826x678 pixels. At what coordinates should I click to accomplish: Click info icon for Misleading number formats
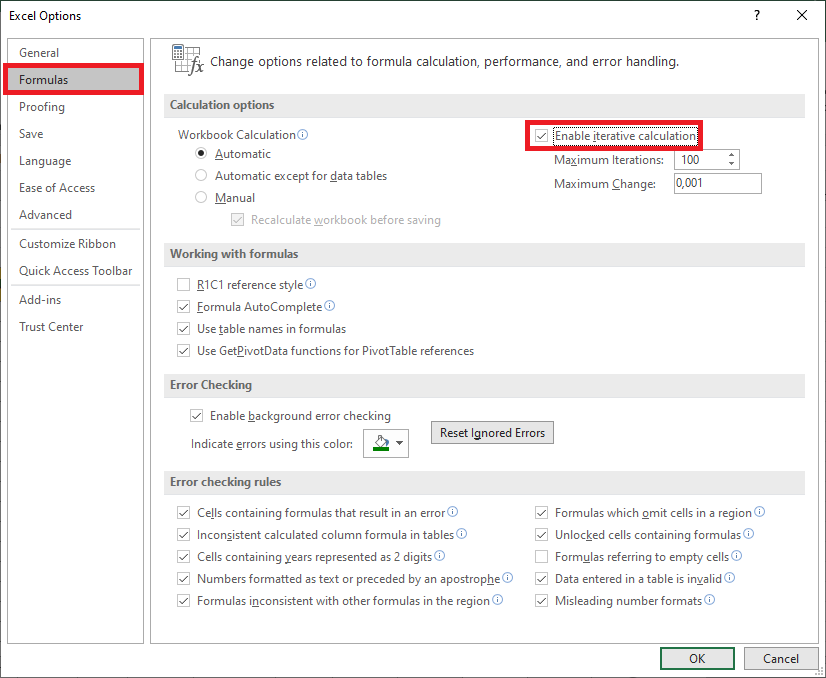(710, 601)
